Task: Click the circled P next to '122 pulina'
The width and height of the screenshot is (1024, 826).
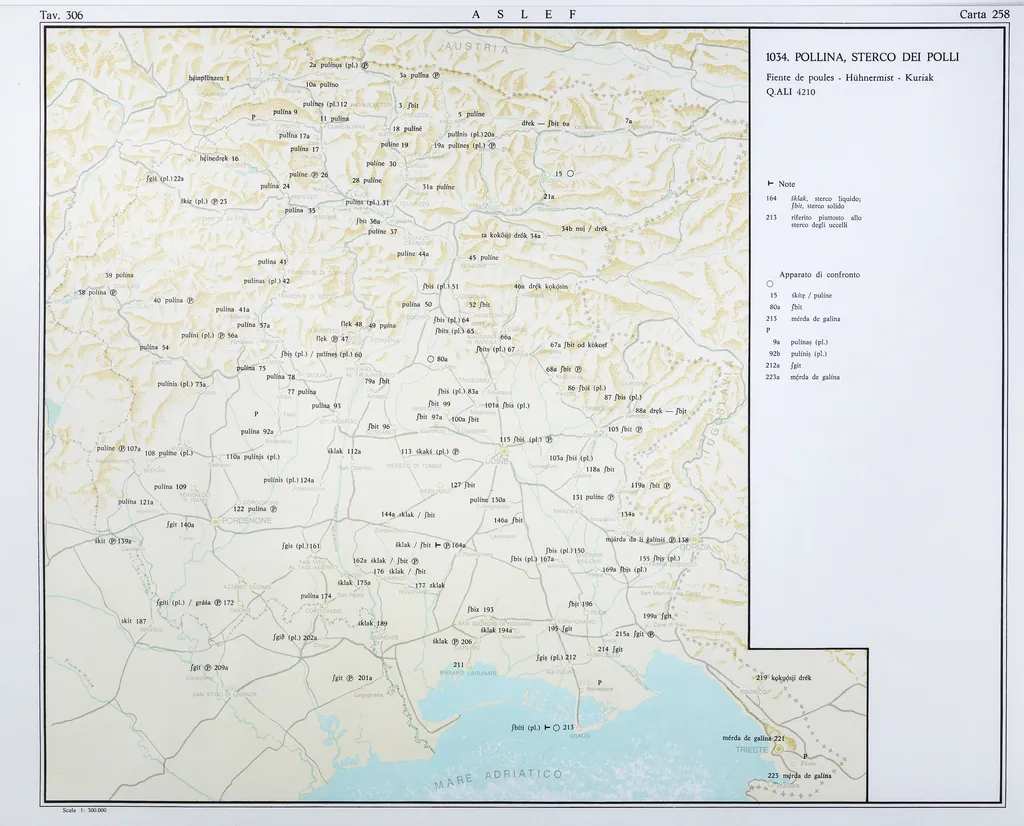Action: pyautogui.click(x=273, y=508)
